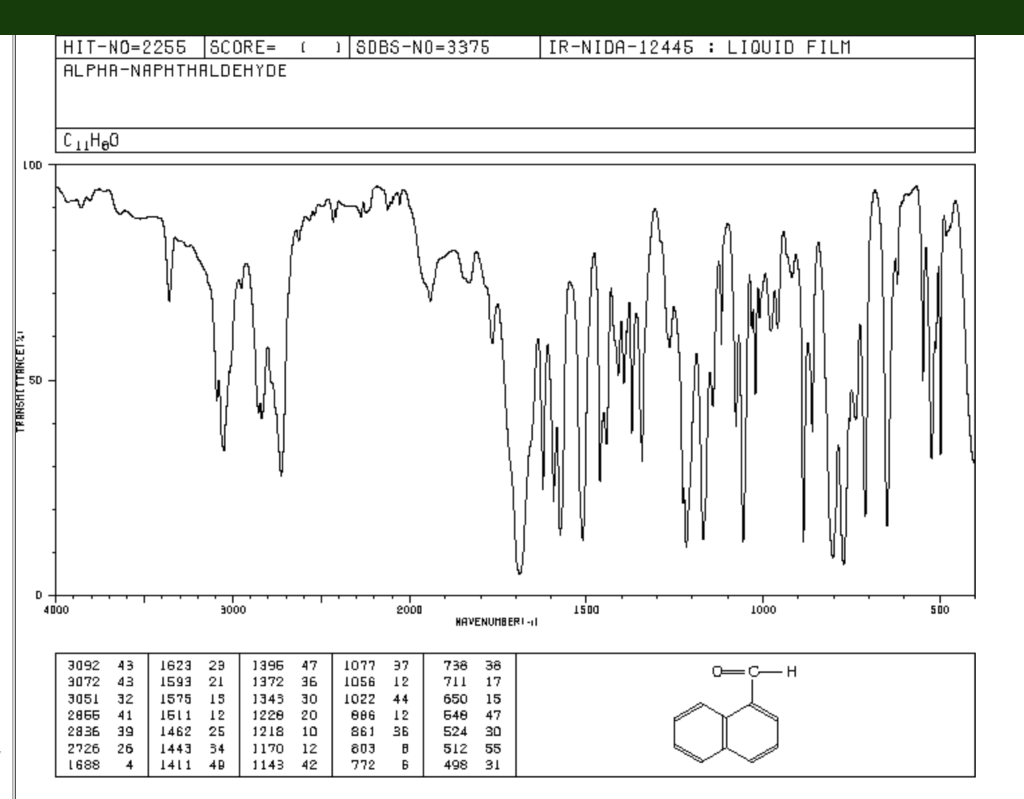Select the O=C–H aldehyde group drawing

(x=755, y=671)
